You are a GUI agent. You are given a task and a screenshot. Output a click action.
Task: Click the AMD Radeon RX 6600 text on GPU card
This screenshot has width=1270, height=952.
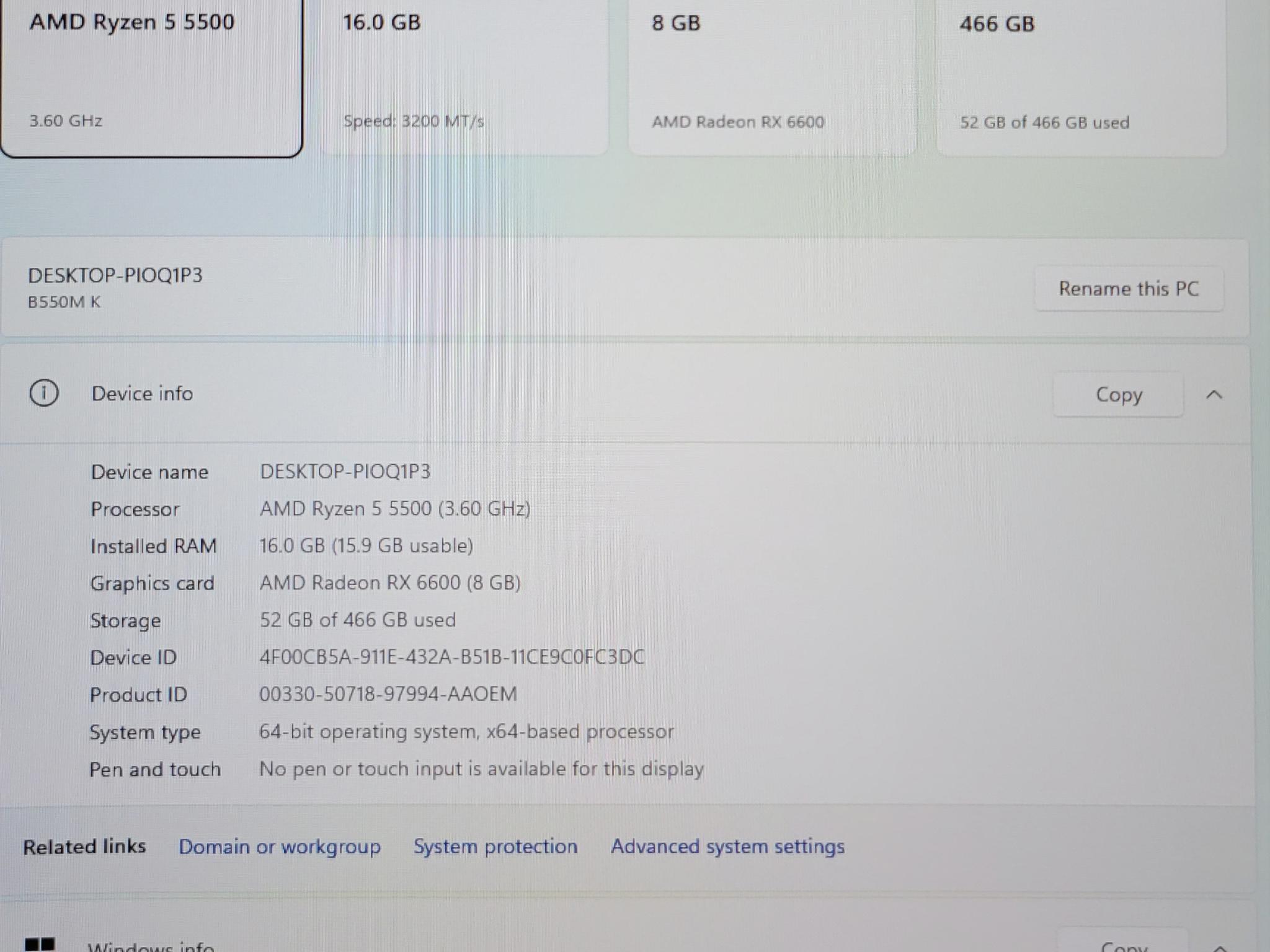pos(738,122)
